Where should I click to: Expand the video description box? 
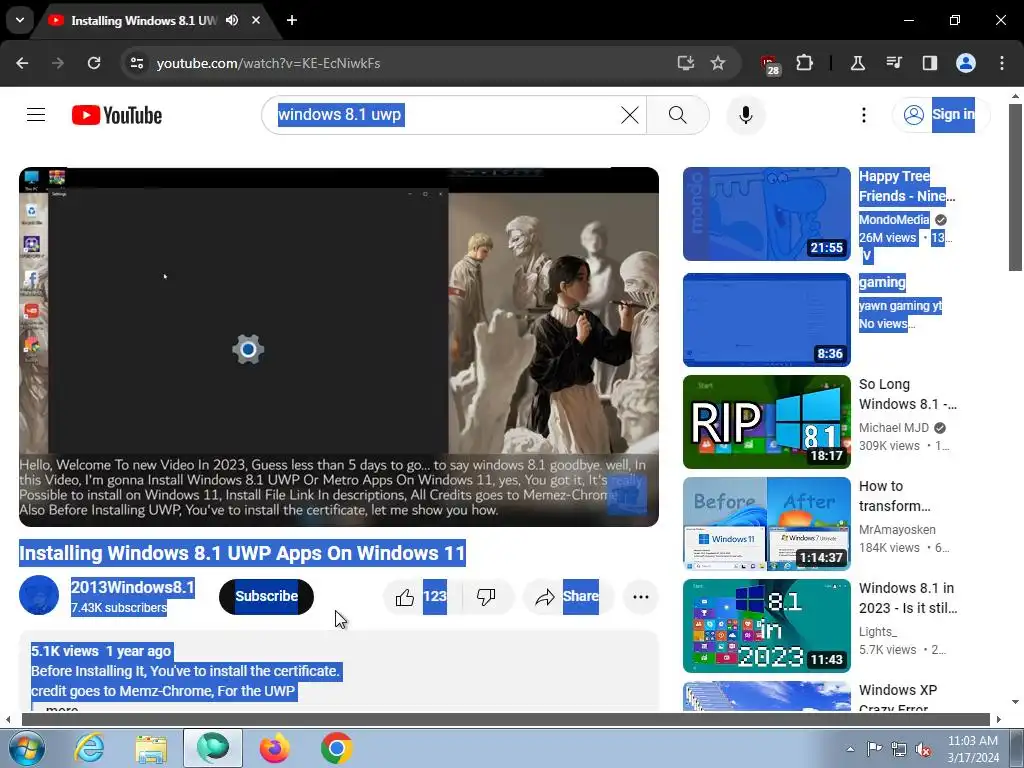[338, 671]
